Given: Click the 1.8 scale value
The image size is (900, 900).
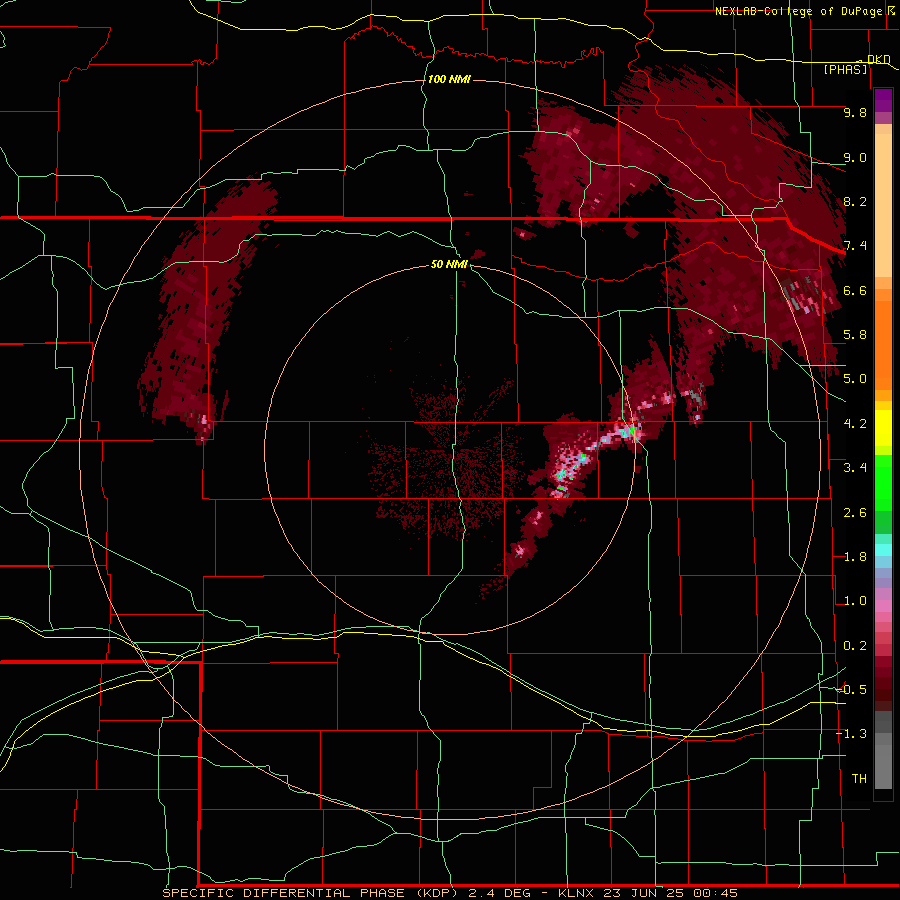Looking at the screenshot, I should (855, 557).
